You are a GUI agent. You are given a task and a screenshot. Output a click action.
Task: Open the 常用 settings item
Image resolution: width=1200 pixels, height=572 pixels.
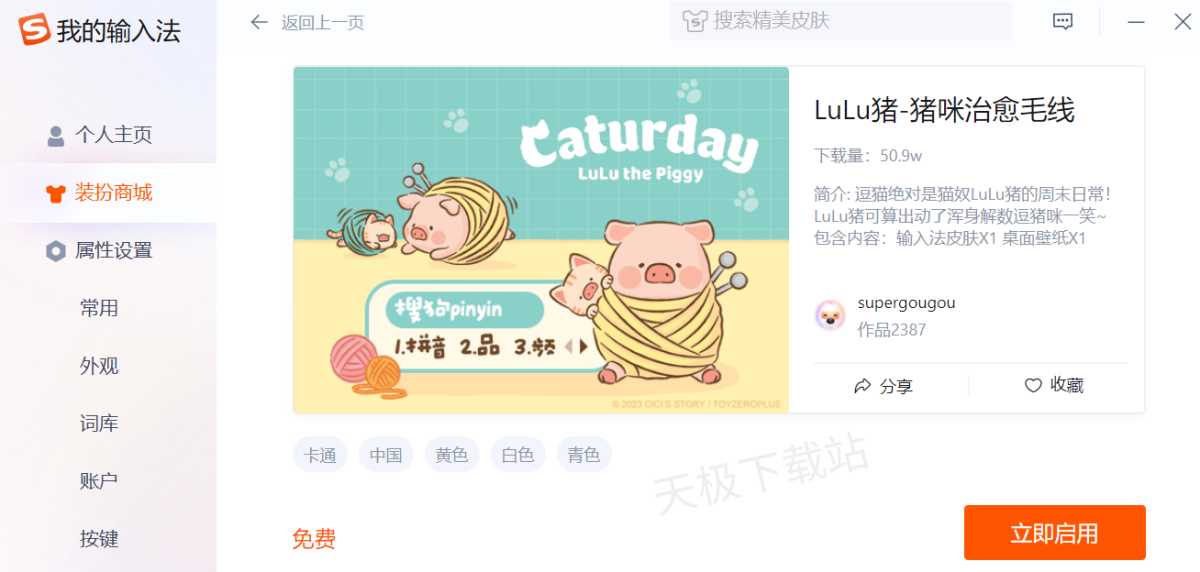[x=100, y=308]
